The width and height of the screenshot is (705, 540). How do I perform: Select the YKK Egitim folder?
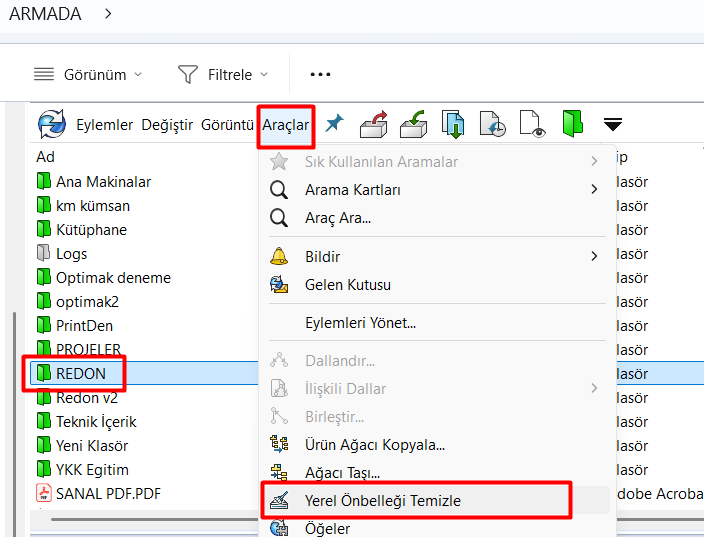92,470
